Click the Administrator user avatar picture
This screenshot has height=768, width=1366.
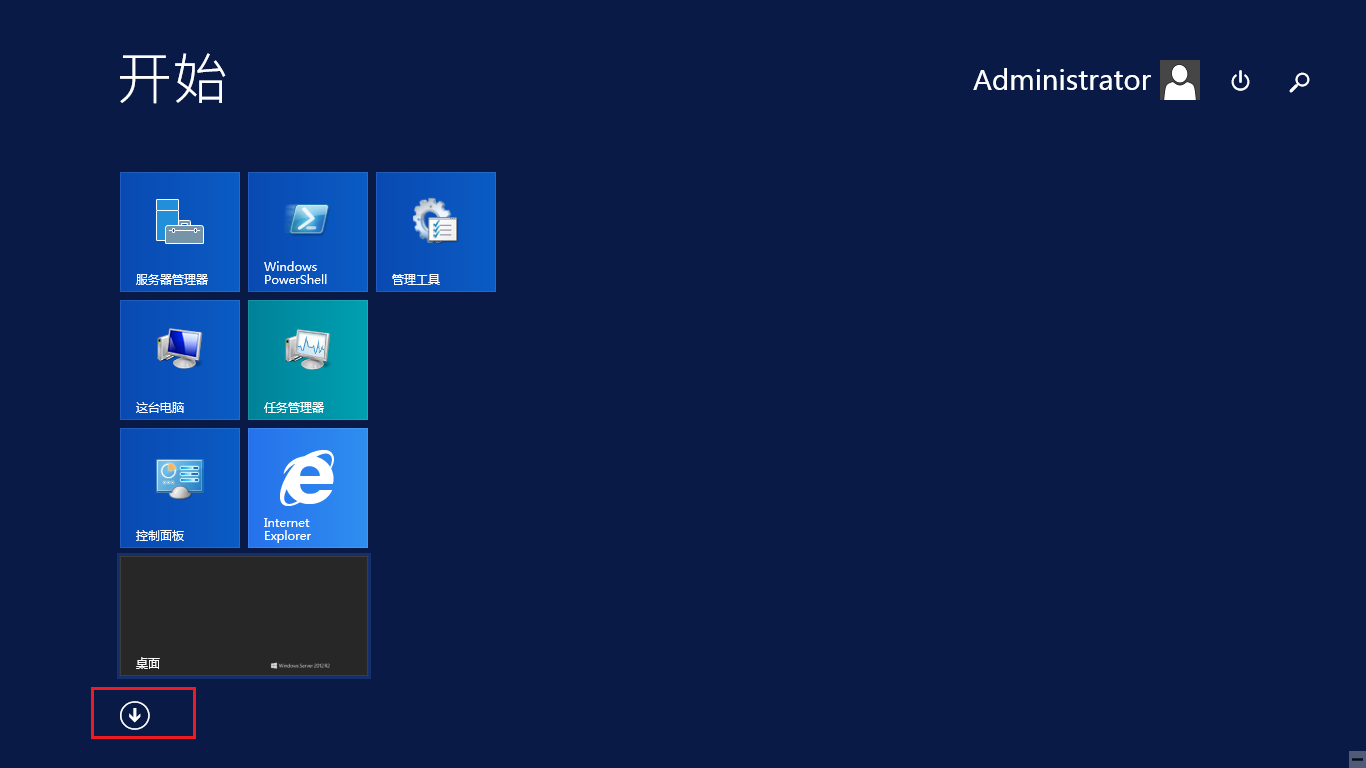pyautogui.click(x=1179, y=80)
